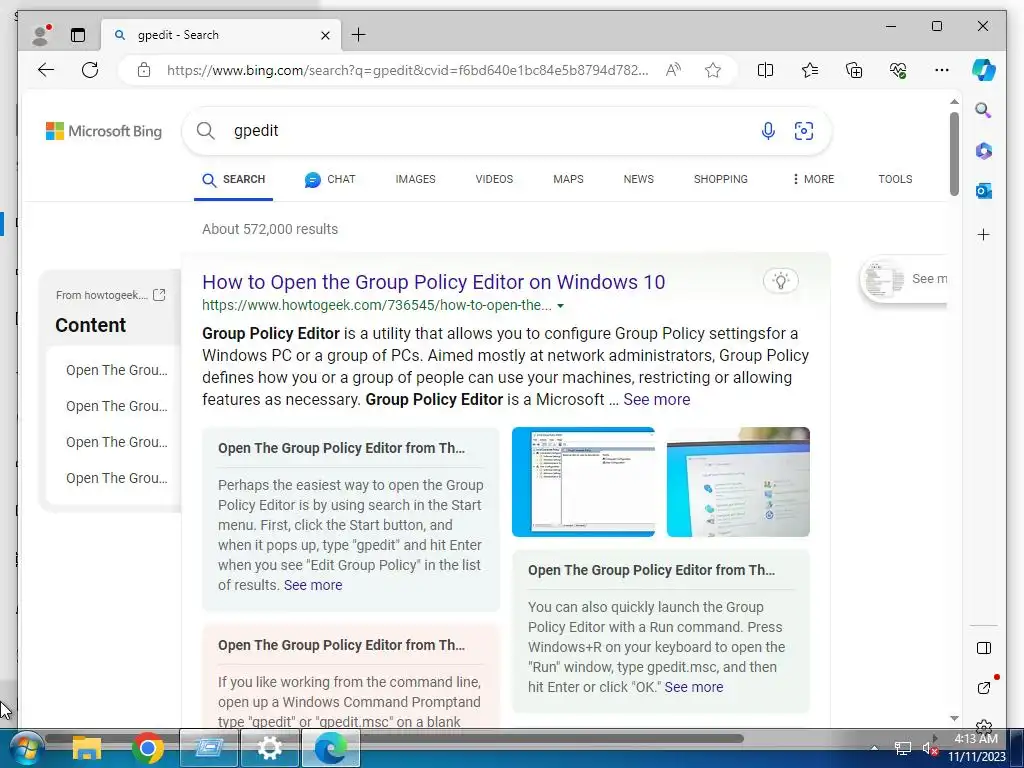Open visual search camera icon
The image size is (1024, 768).
[803, 131]
